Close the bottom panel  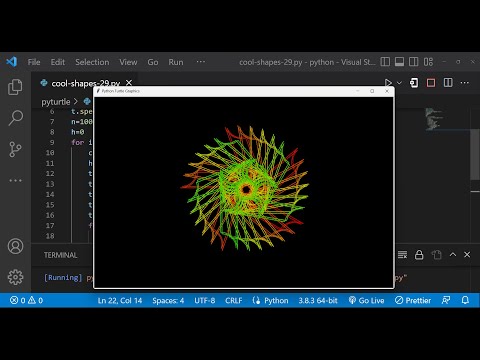(x=467, y=254)
